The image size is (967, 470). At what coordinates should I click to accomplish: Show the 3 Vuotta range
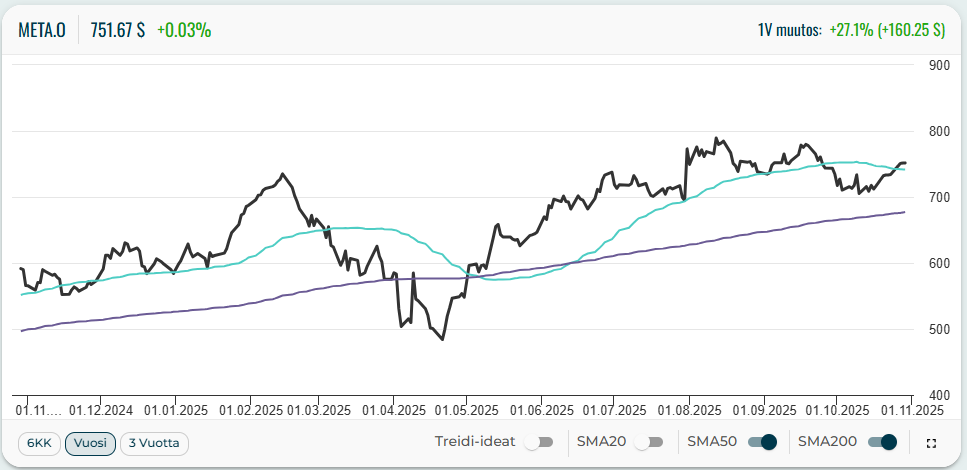point(154,443)
